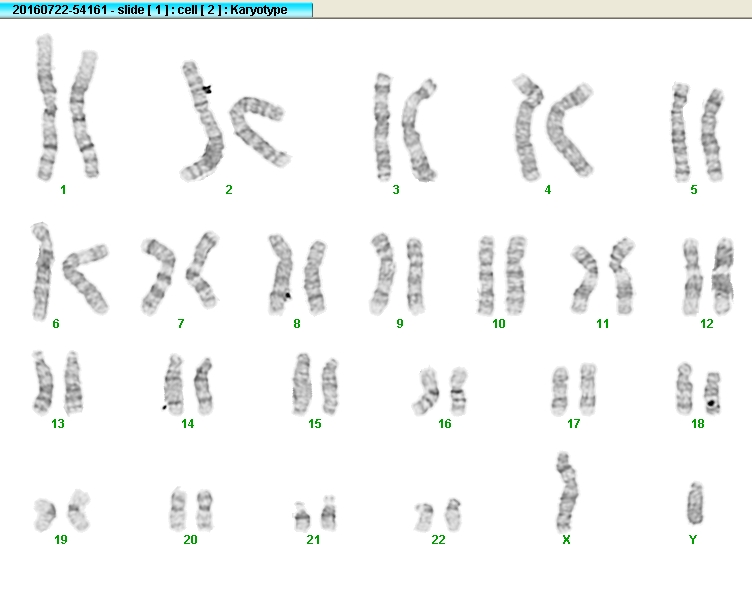This screenshot has height=595, width=752.
Task: Click the green label "20"
Action: [x=190, y=540]
